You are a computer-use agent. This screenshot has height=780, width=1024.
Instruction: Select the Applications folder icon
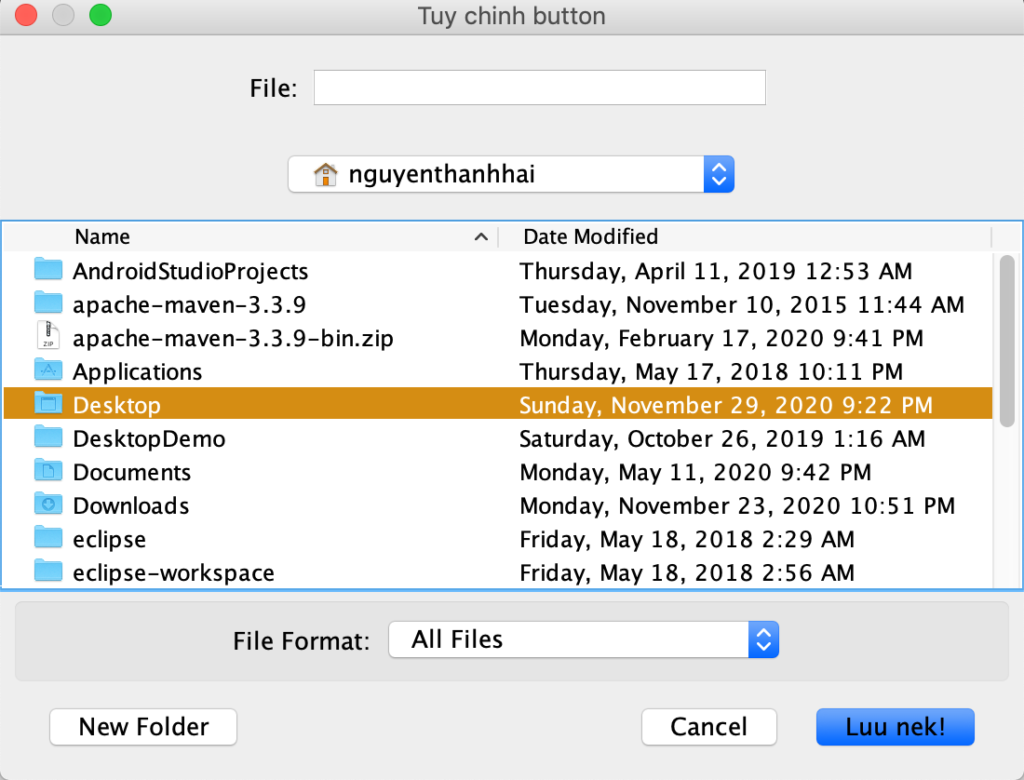click(x=49, y=371)
